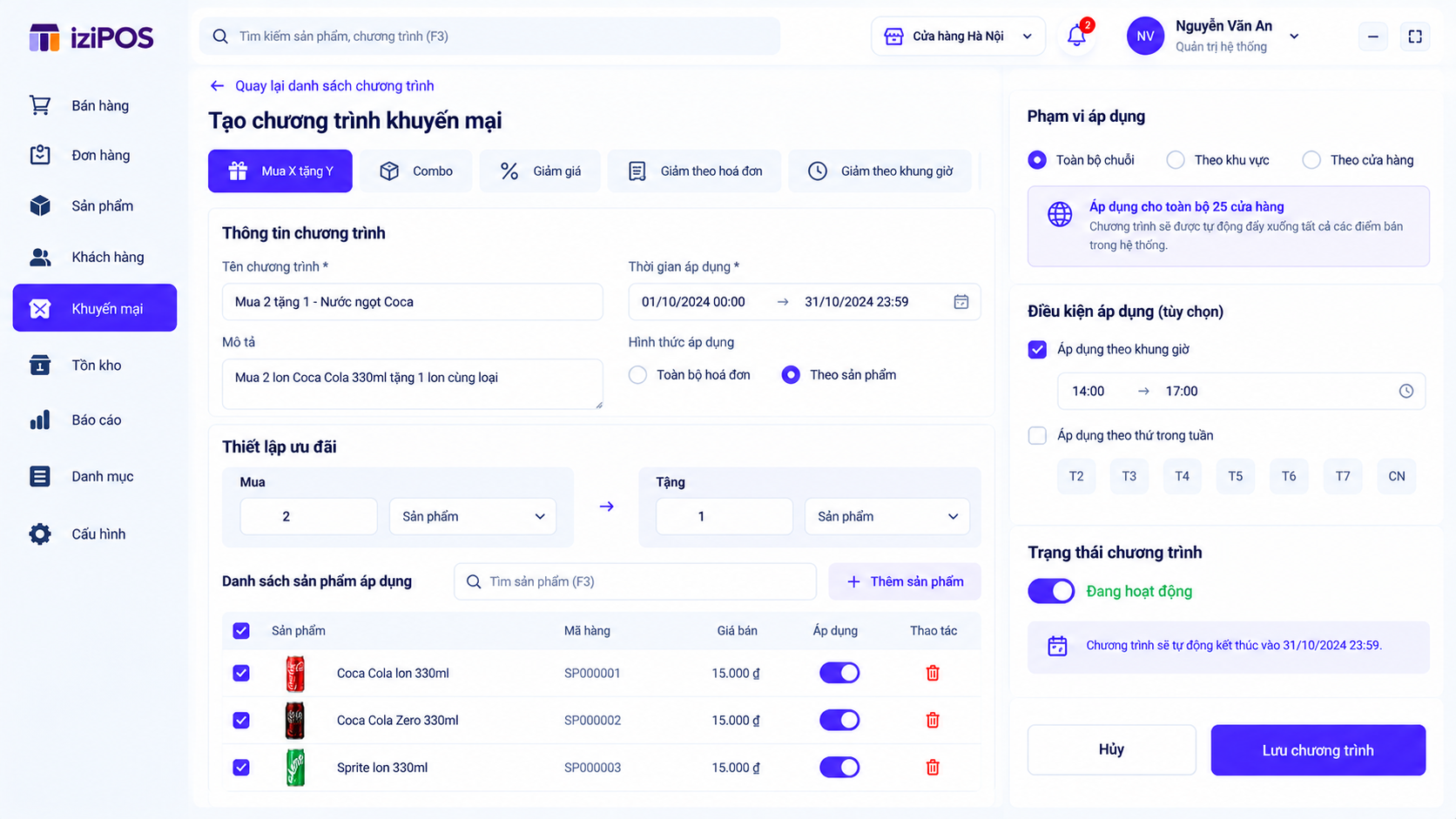Click the Tìm sản phẩm (F3) search box
The image size is (1456, 819).
(x=635, y=581)
